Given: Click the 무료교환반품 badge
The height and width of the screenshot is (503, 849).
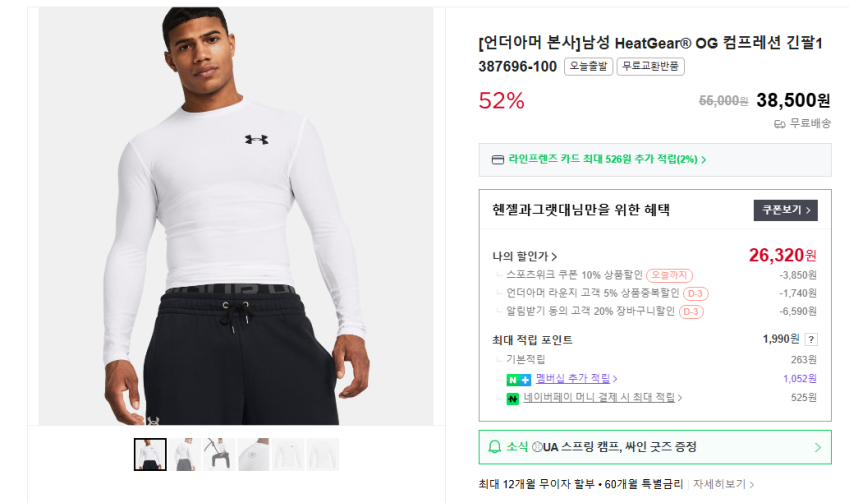Looking at the screenshot, I should coord(650,67).
